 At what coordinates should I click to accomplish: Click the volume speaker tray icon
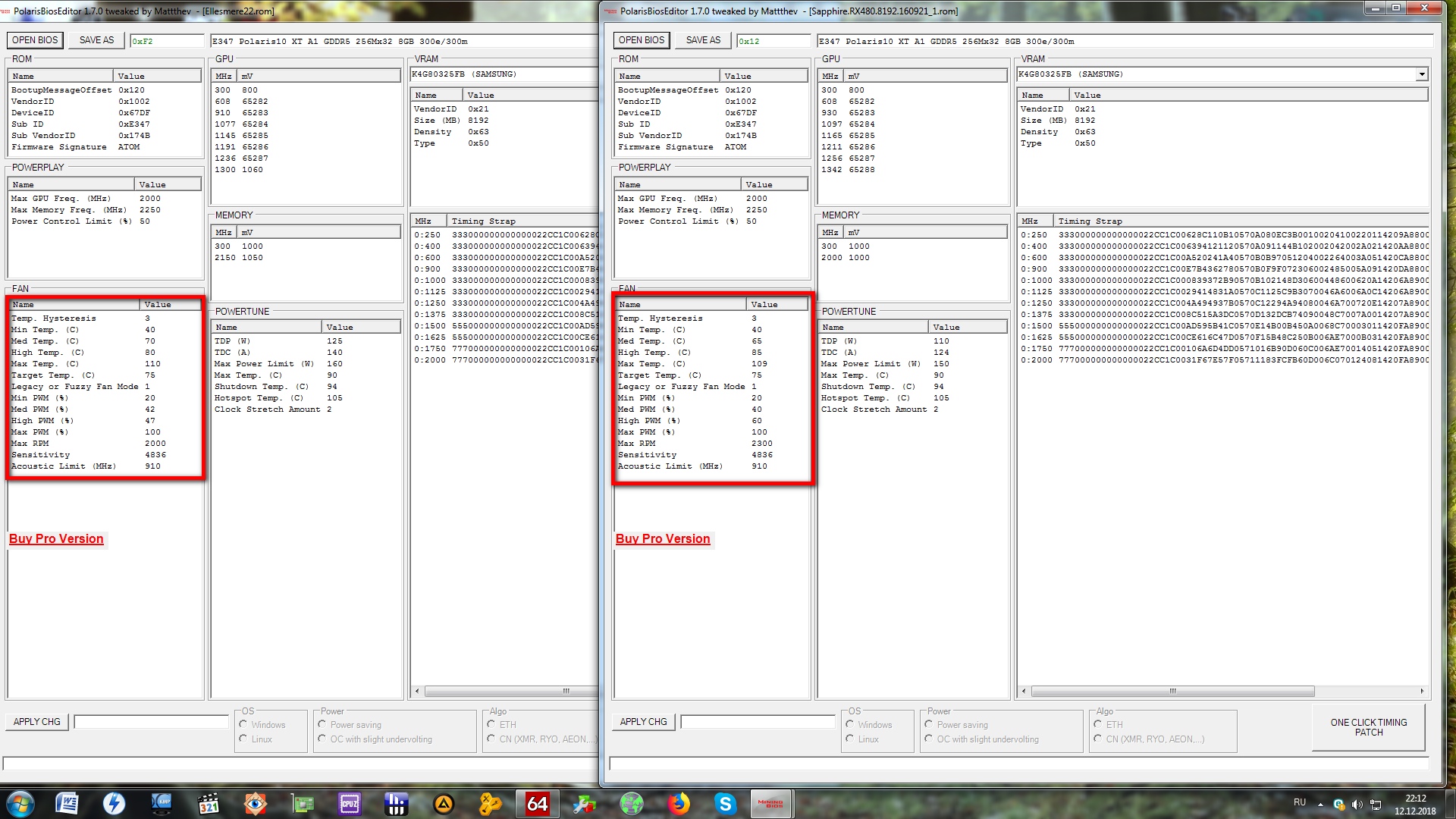point(1357,804)
